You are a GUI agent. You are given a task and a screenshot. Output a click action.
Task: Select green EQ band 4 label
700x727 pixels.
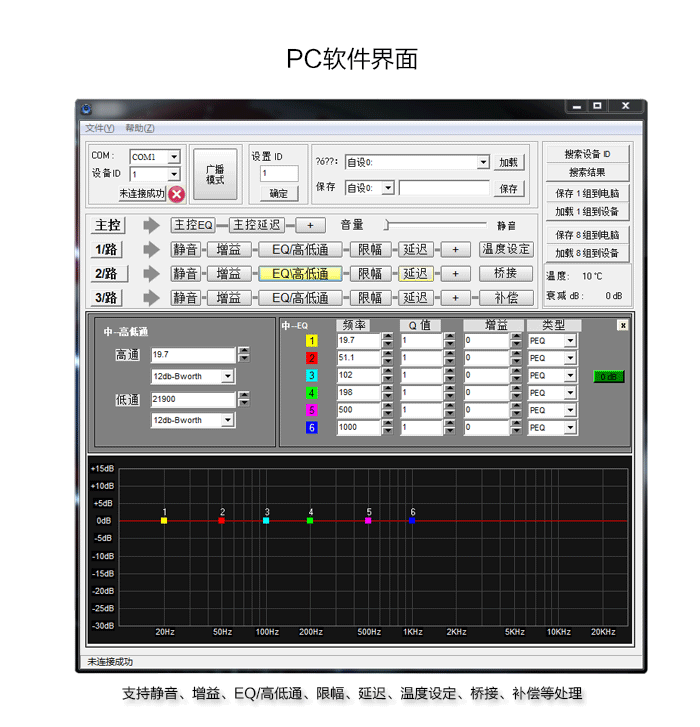click(312, 393)
